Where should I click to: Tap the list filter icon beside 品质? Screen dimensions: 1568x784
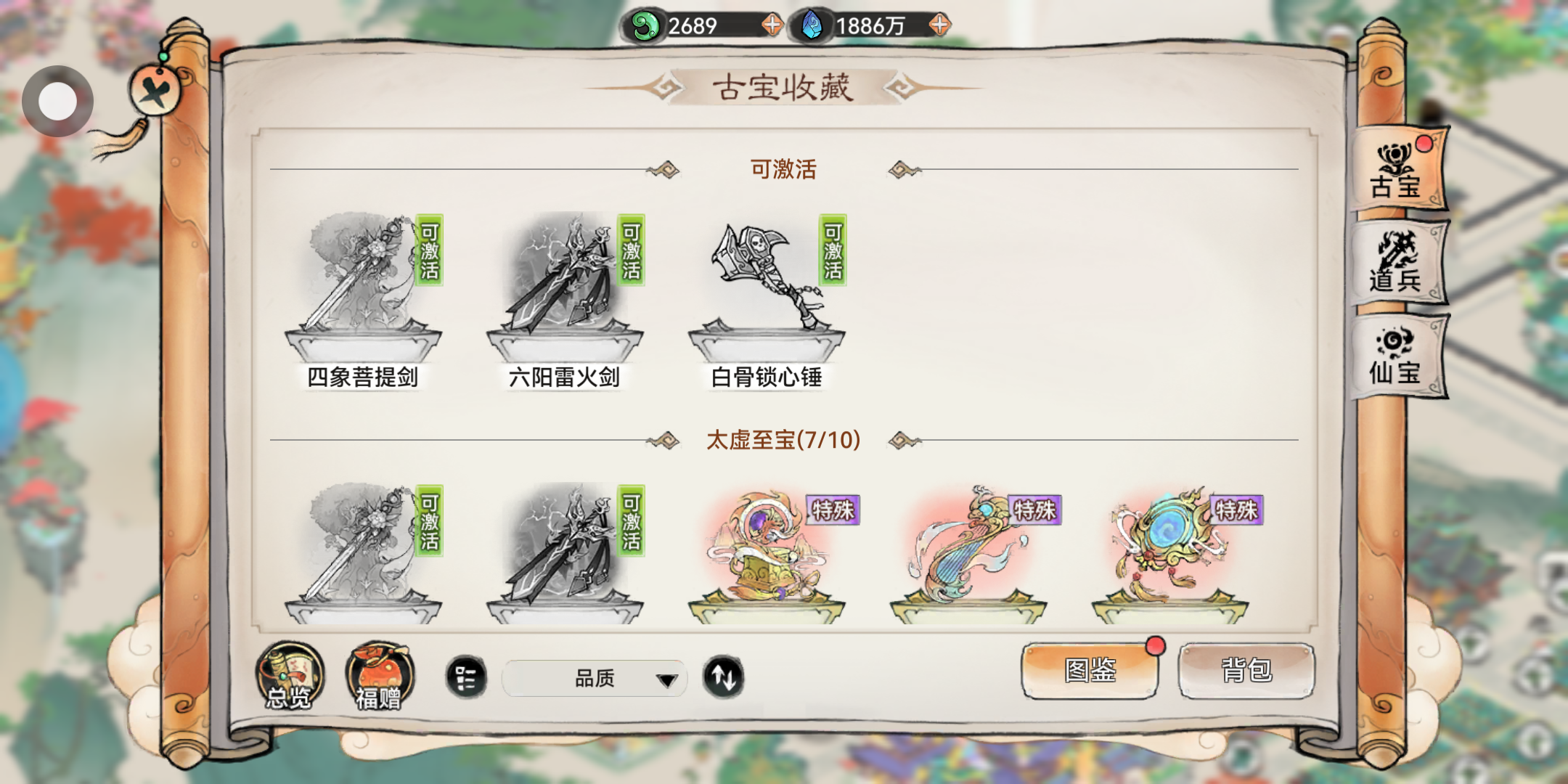click(x=465, y=677)
